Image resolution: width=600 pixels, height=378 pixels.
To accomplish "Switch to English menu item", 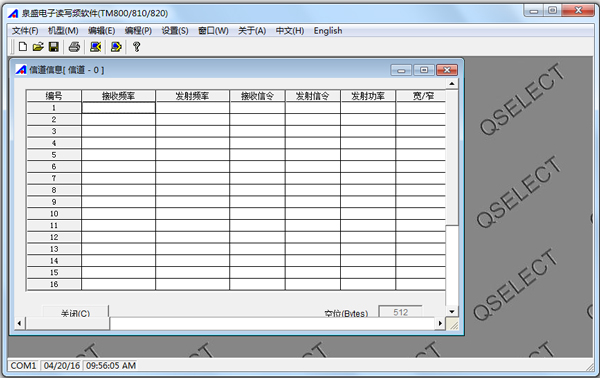I will (328, 31).
